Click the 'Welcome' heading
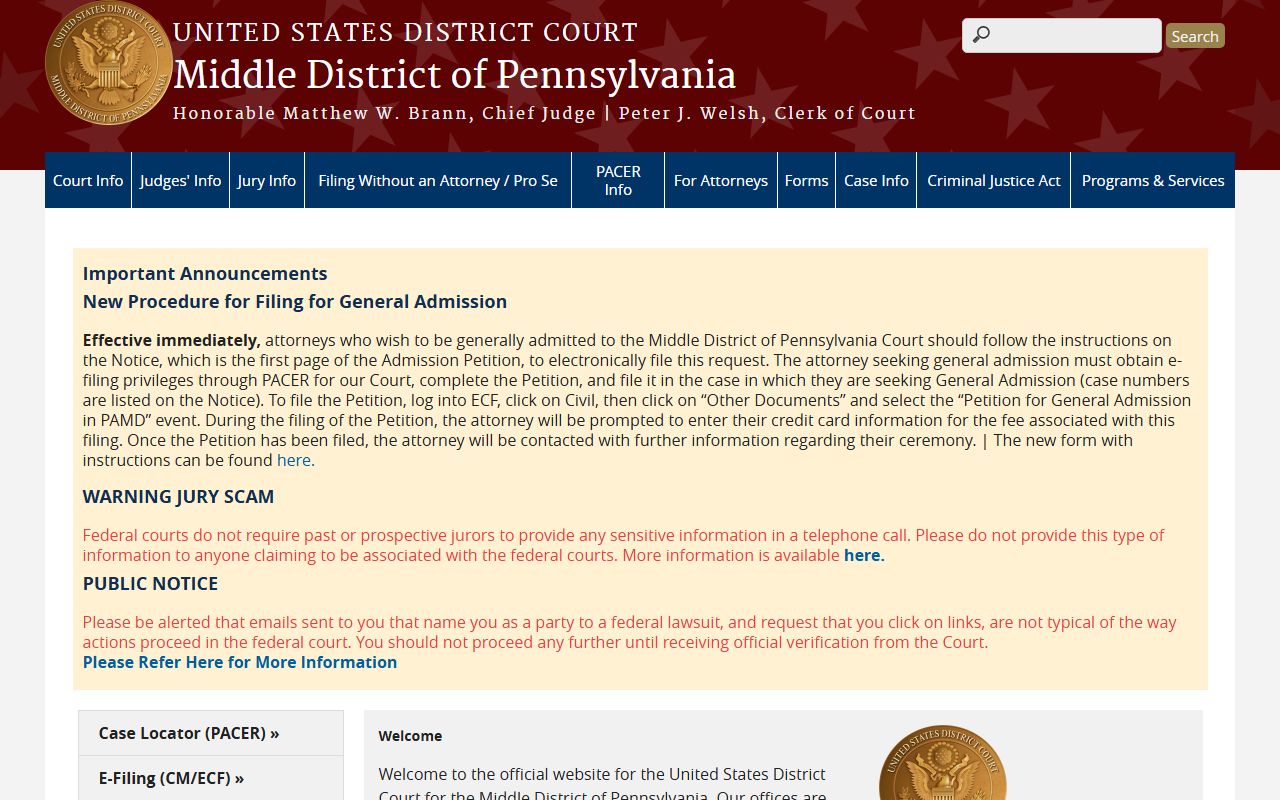1280x800 pixels. [410, 735]
